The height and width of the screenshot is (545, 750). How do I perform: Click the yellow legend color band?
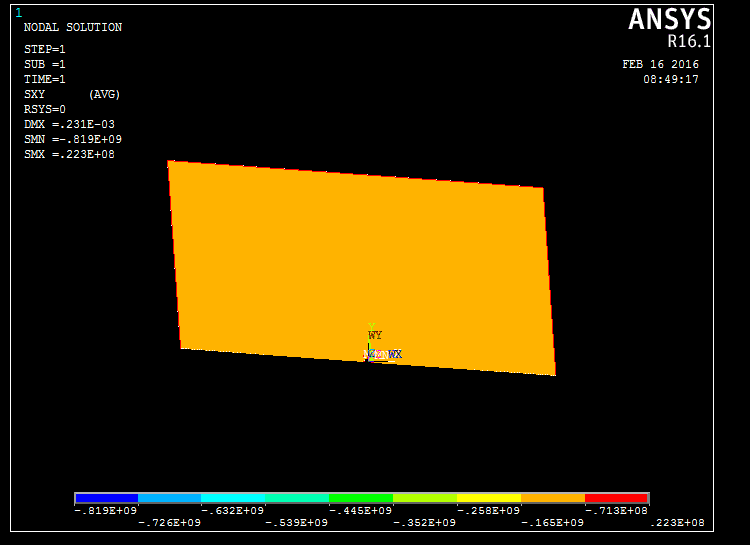point(489,498)
